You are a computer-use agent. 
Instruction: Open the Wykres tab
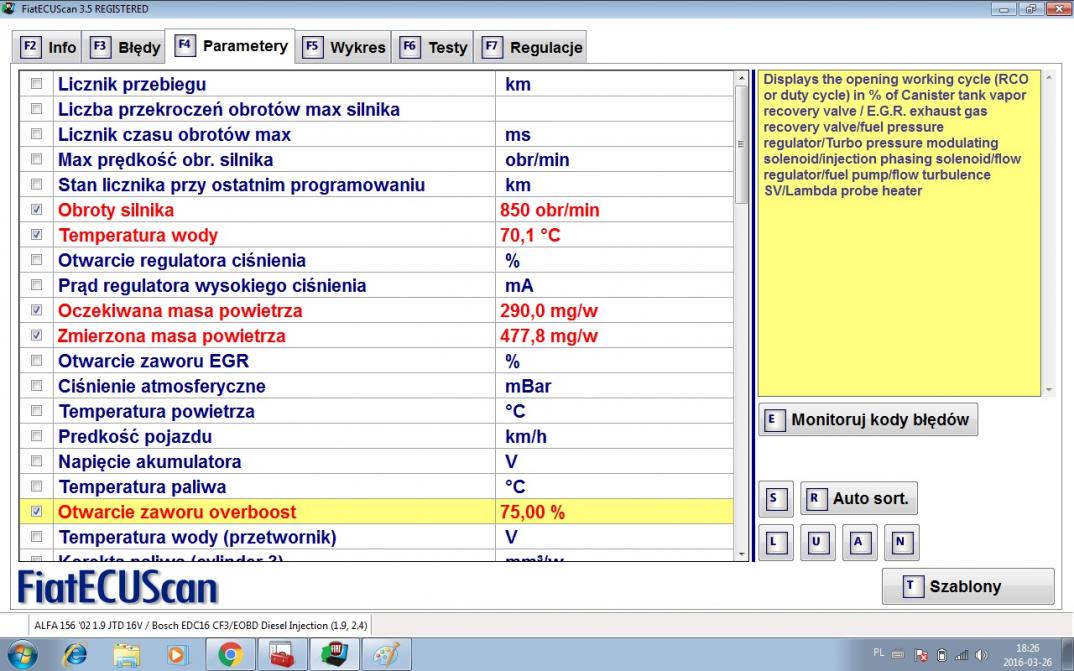pyautogui.click(x=343, y=47)
